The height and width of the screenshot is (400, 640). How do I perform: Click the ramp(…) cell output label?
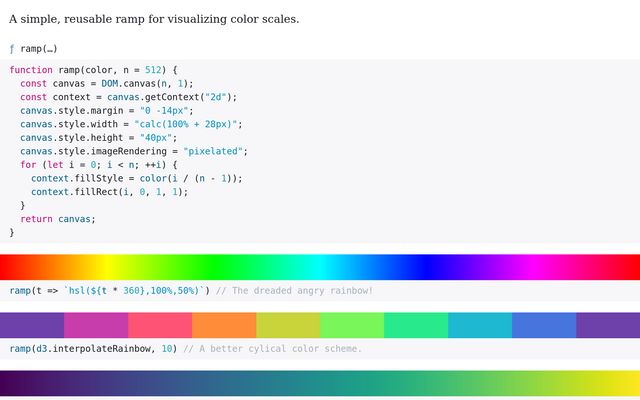39,48
